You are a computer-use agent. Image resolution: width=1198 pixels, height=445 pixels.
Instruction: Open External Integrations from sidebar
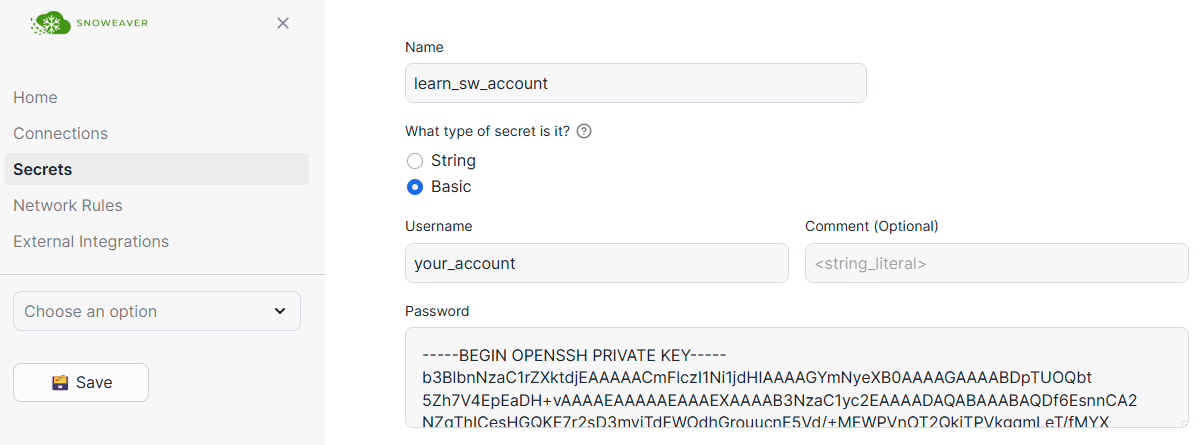click(91, 241)
